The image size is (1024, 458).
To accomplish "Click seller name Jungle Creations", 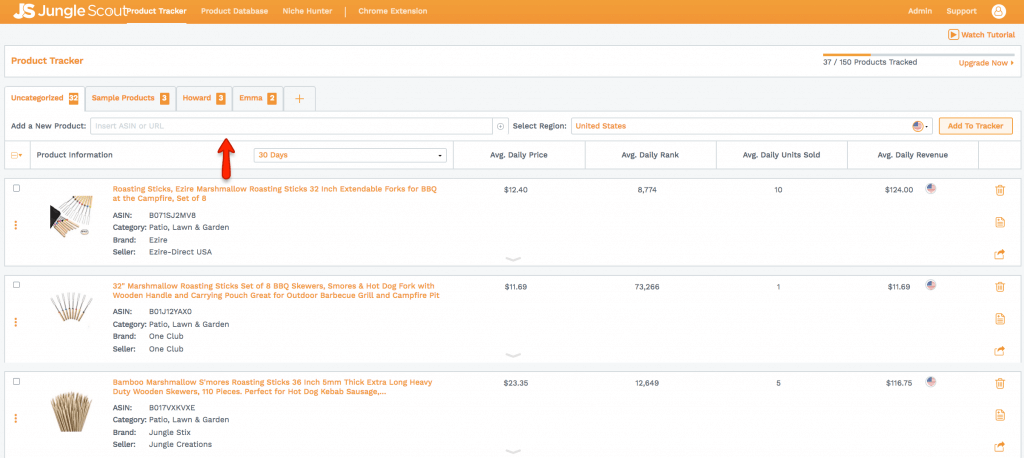I will [x=180, y=445].
